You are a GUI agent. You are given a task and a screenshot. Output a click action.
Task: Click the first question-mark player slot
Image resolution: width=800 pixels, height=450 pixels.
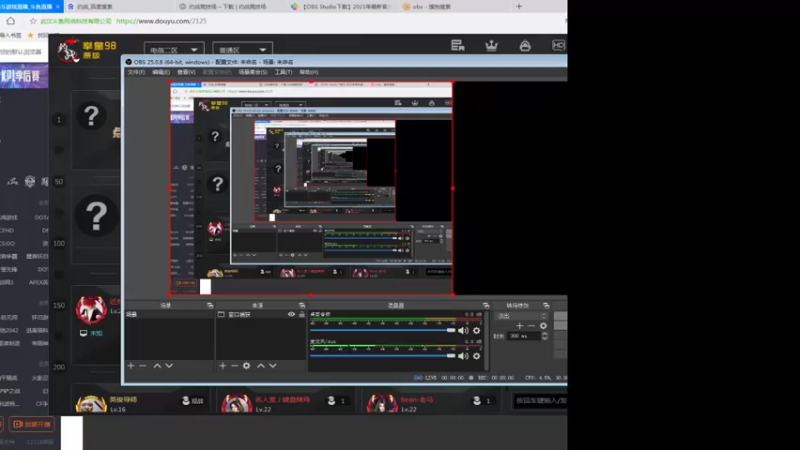pos(91,117)
